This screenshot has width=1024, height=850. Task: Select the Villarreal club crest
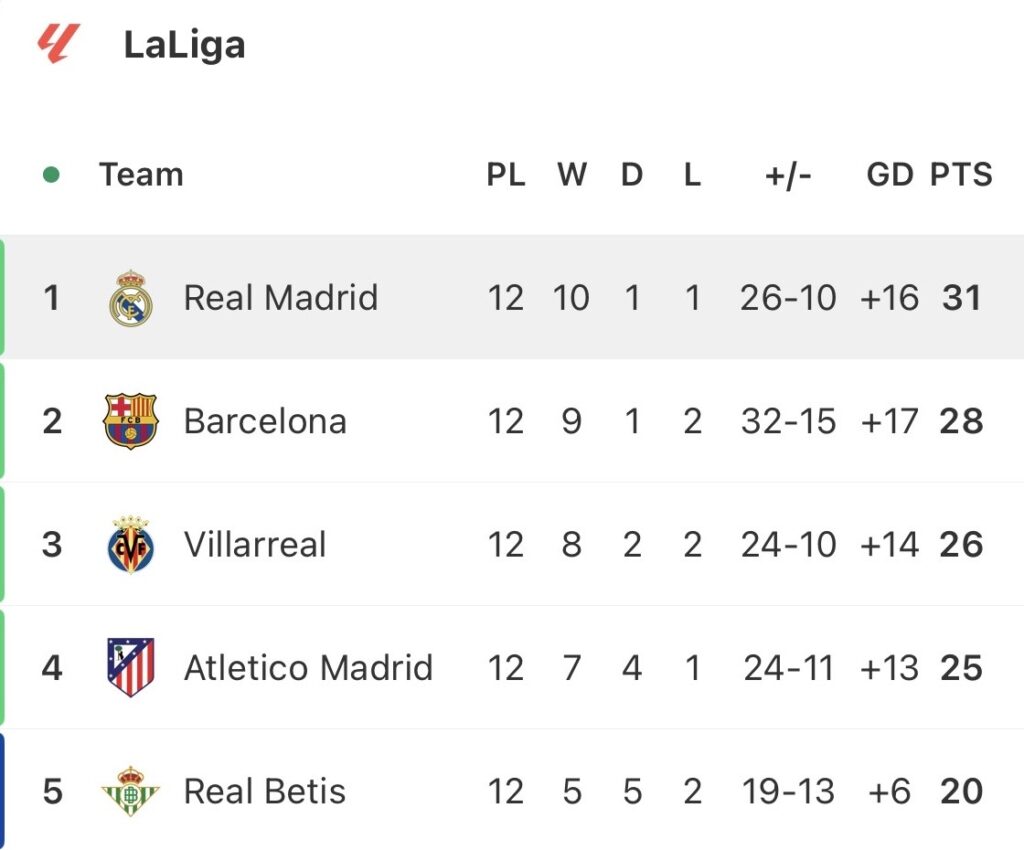(131, 545)
